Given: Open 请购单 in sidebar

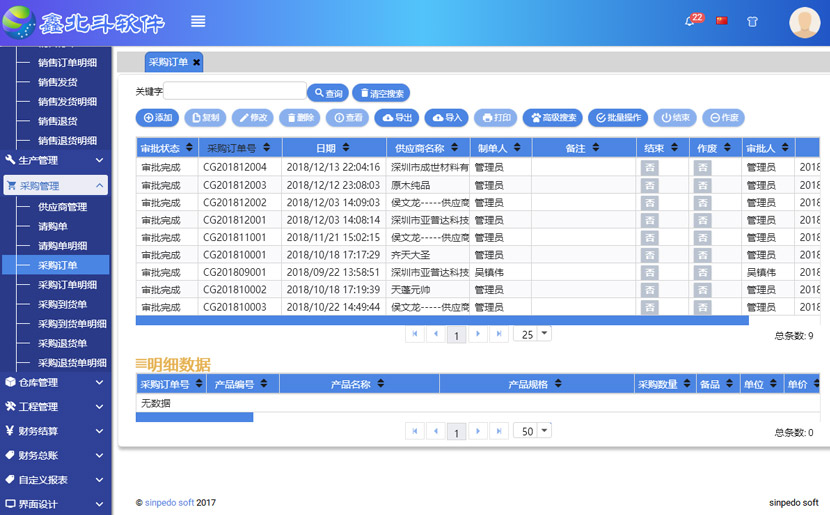Looking at the screenshot, I should tap(52, 227).
